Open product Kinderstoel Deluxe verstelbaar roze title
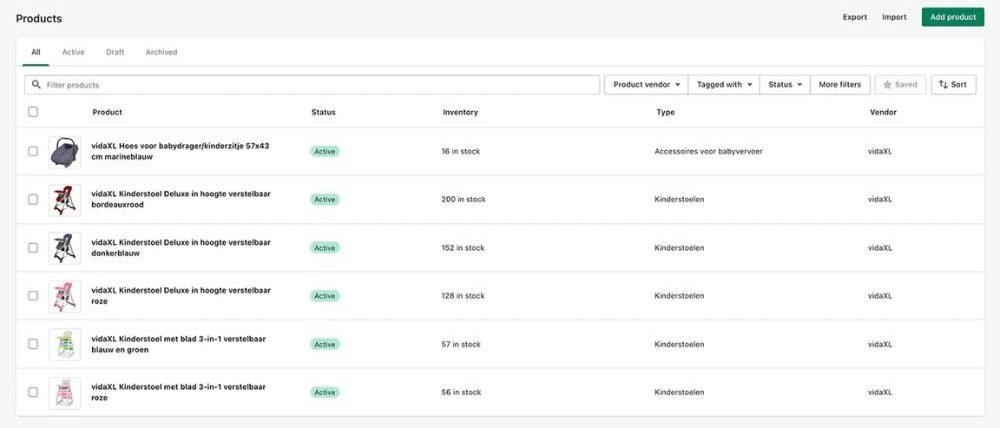The height and width of the screenshot is (428, 1000). coord(181,296)
